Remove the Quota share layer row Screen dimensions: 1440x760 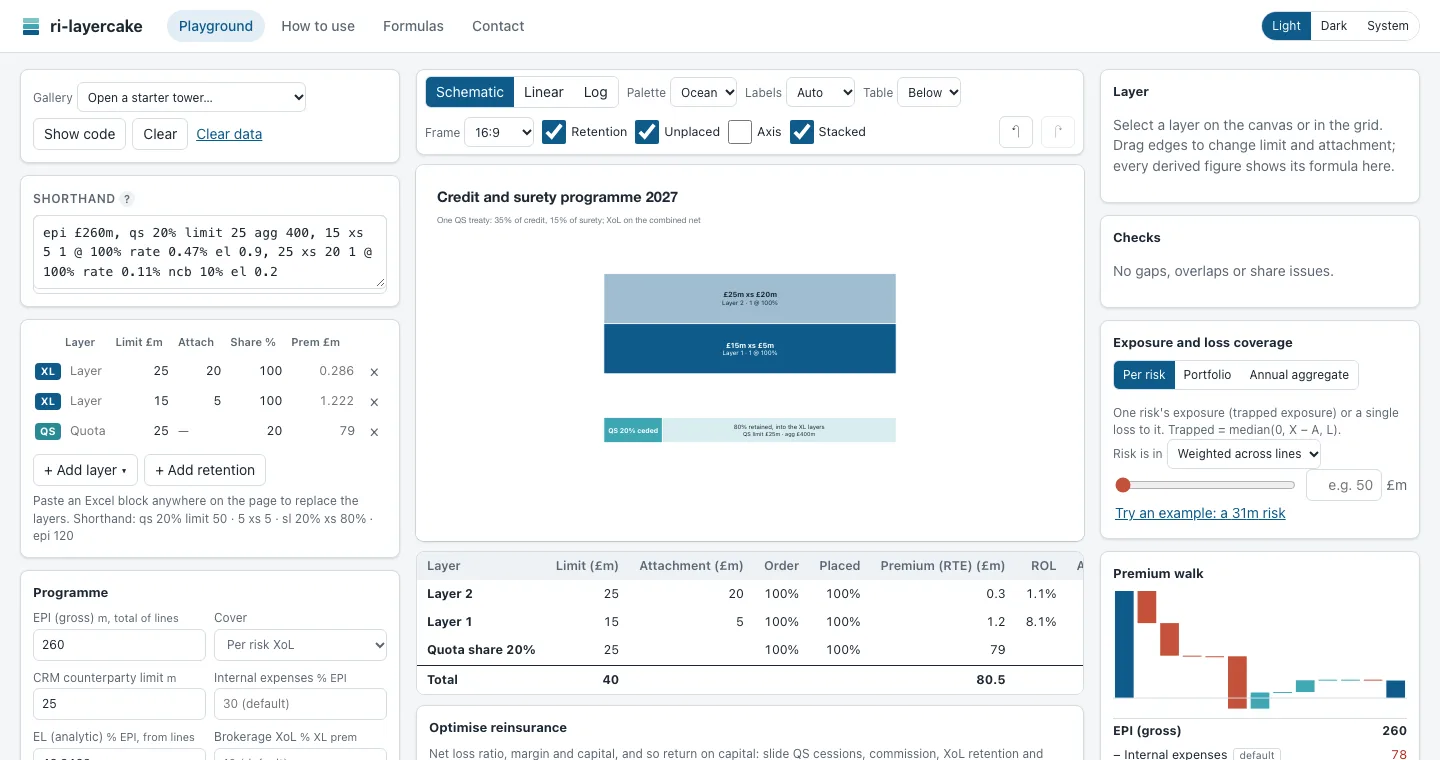374,432
